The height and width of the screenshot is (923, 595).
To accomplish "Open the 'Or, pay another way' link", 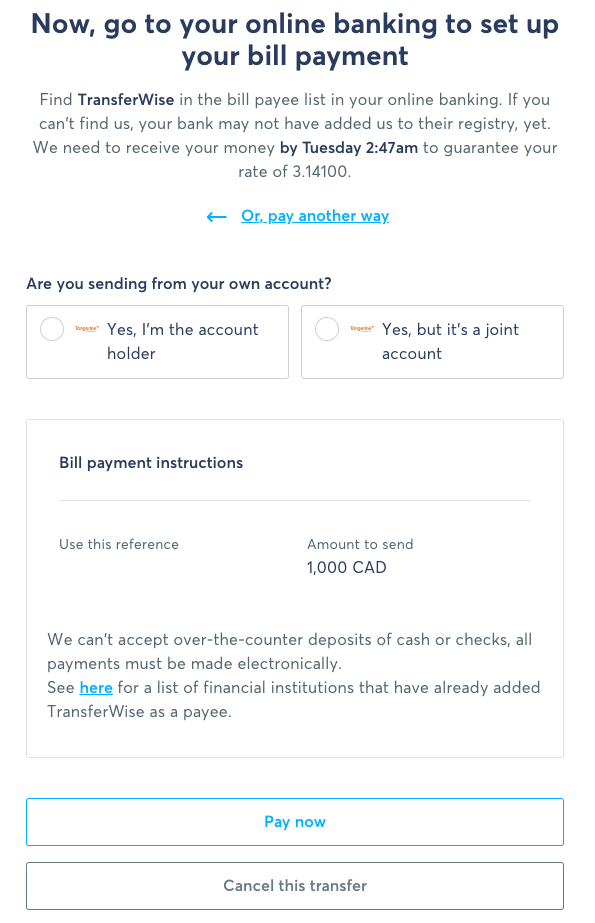I will 315,216.
